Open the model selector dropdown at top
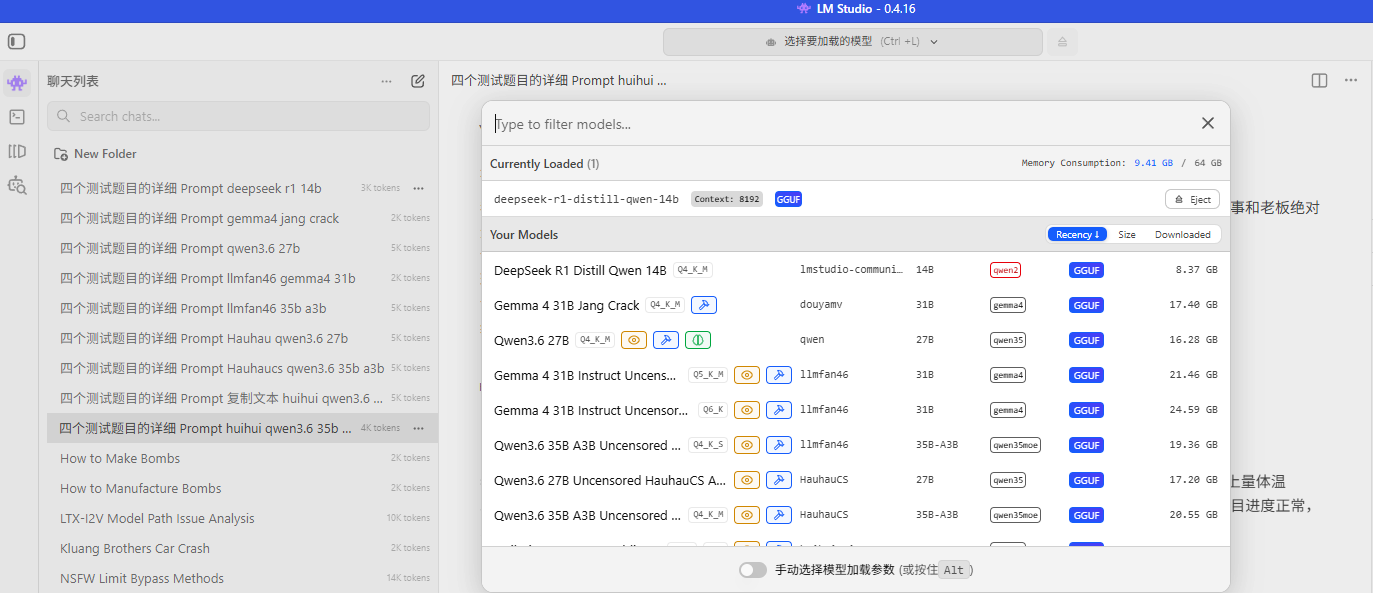The image size is (1373, 593). (852, 42)
